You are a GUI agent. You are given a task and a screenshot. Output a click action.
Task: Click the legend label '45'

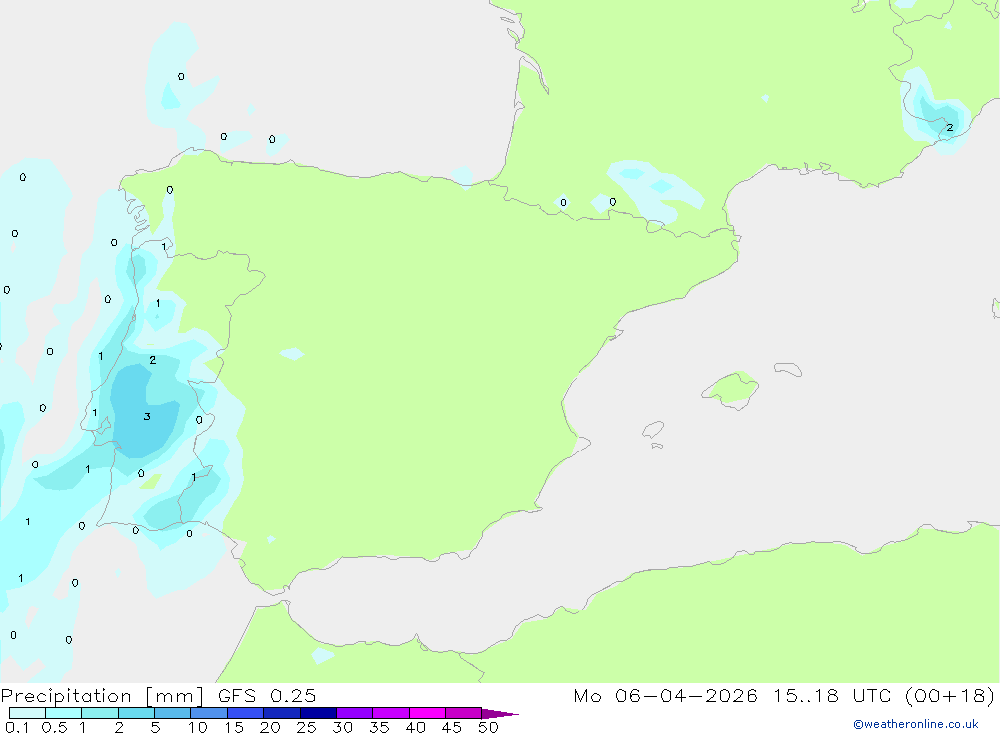click(x=452, y=727)
